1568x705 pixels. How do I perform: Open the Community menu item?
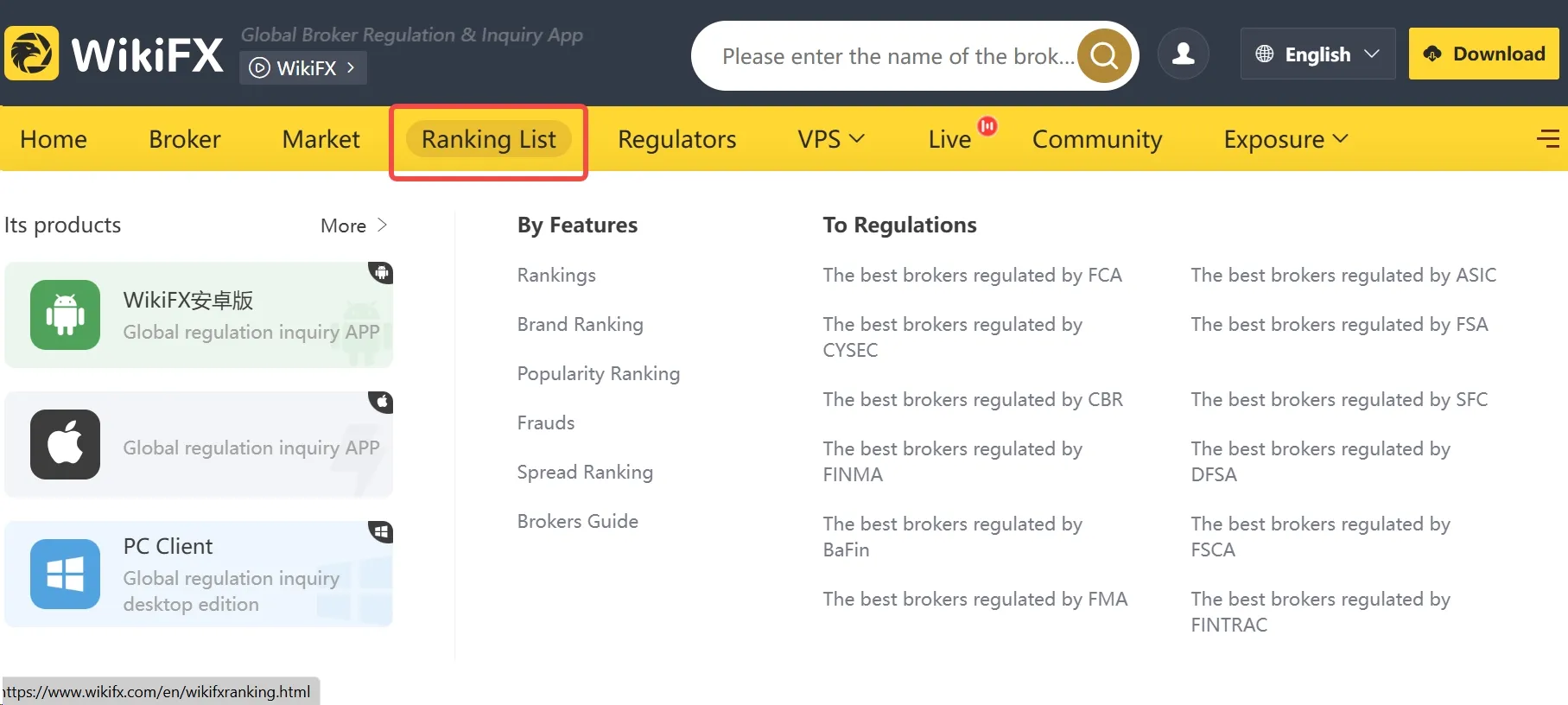pyautogui.click(x=1097, y=139)
